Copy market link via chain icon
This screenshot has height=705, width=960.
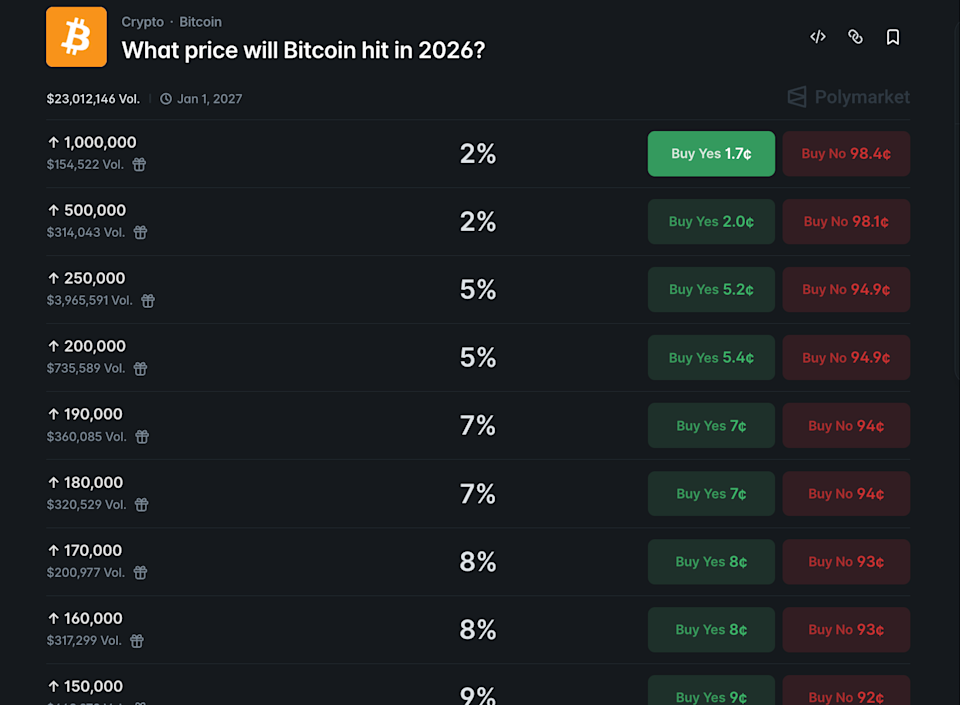pyautogui.click(x=855, y=37)
